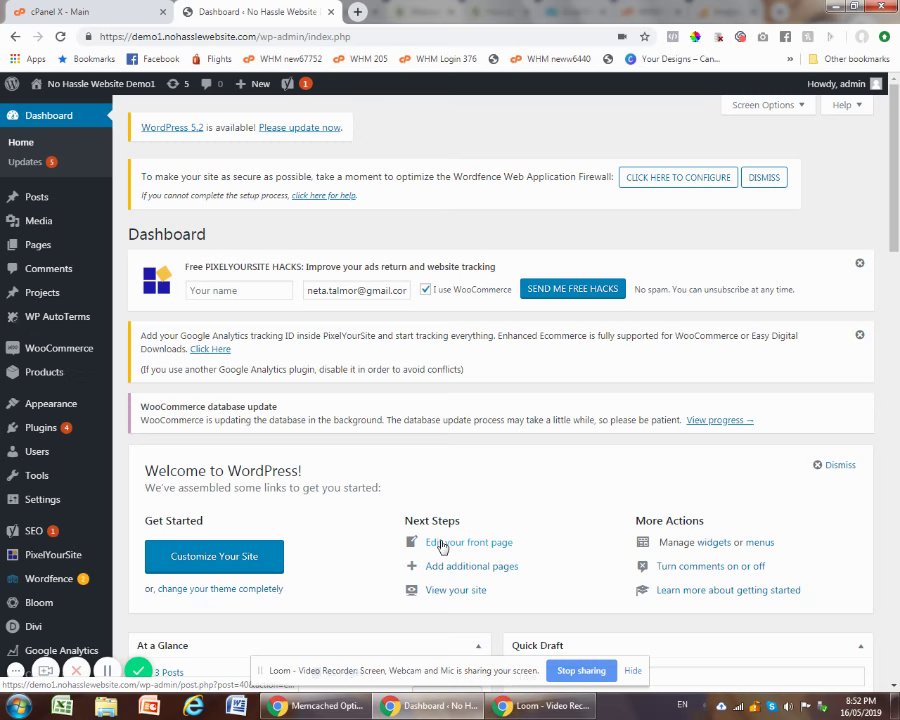Hide the Loom sharing bar
The height and width of the screenshot is (720, 900).
[x=633, y=671]
